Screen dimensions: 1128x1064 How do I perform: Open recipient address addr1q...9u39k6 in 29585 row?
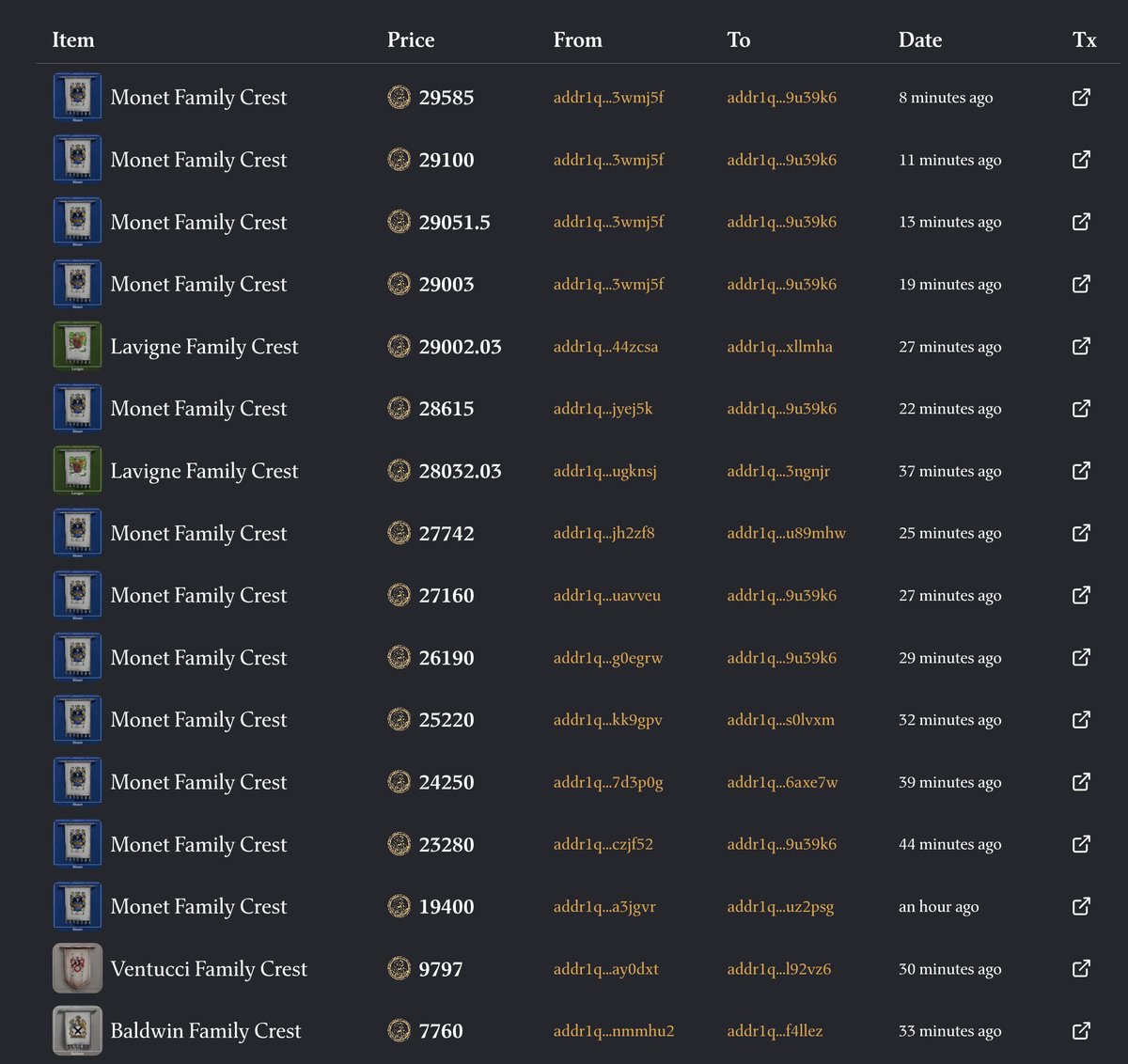point(781,97)
